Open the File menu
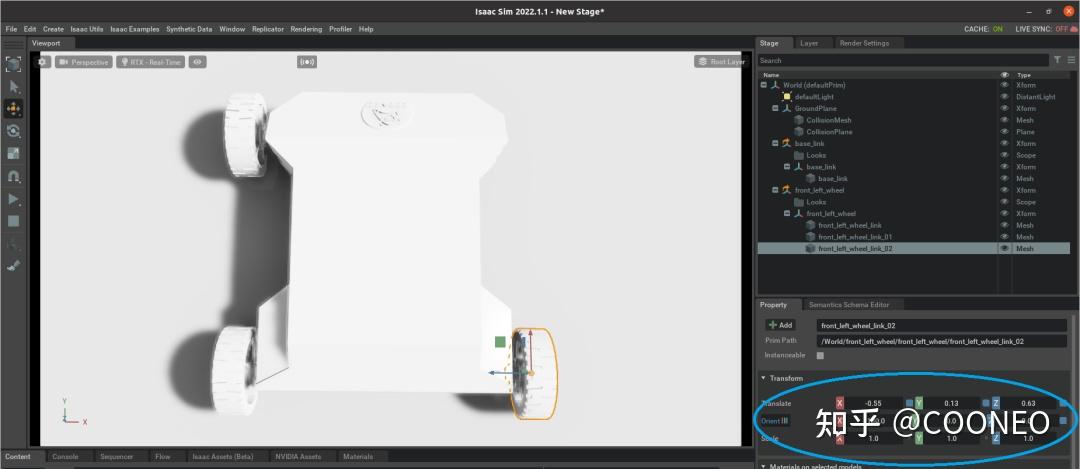The height and width of the screenshot is (469, 1080). [11, 29]
